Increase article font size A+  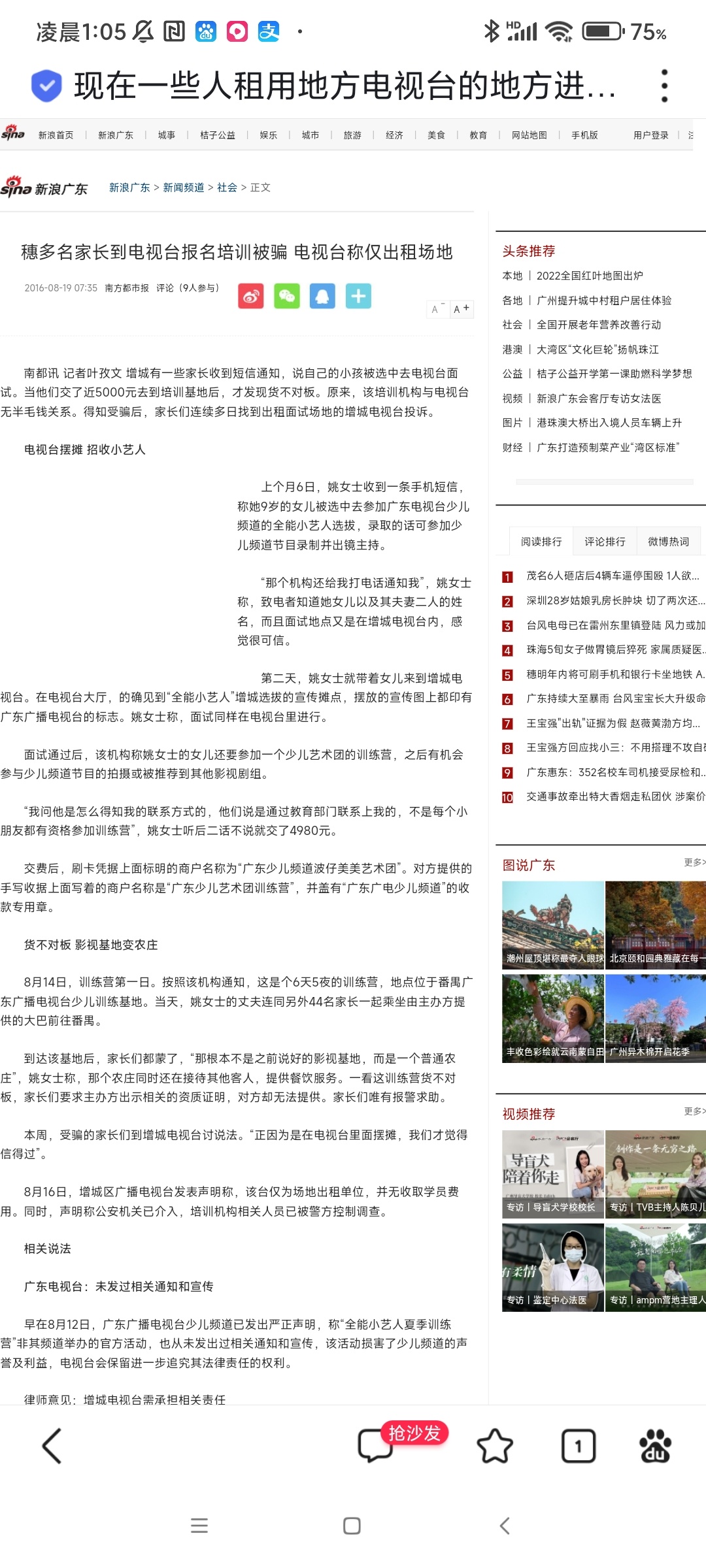[462, 309]
